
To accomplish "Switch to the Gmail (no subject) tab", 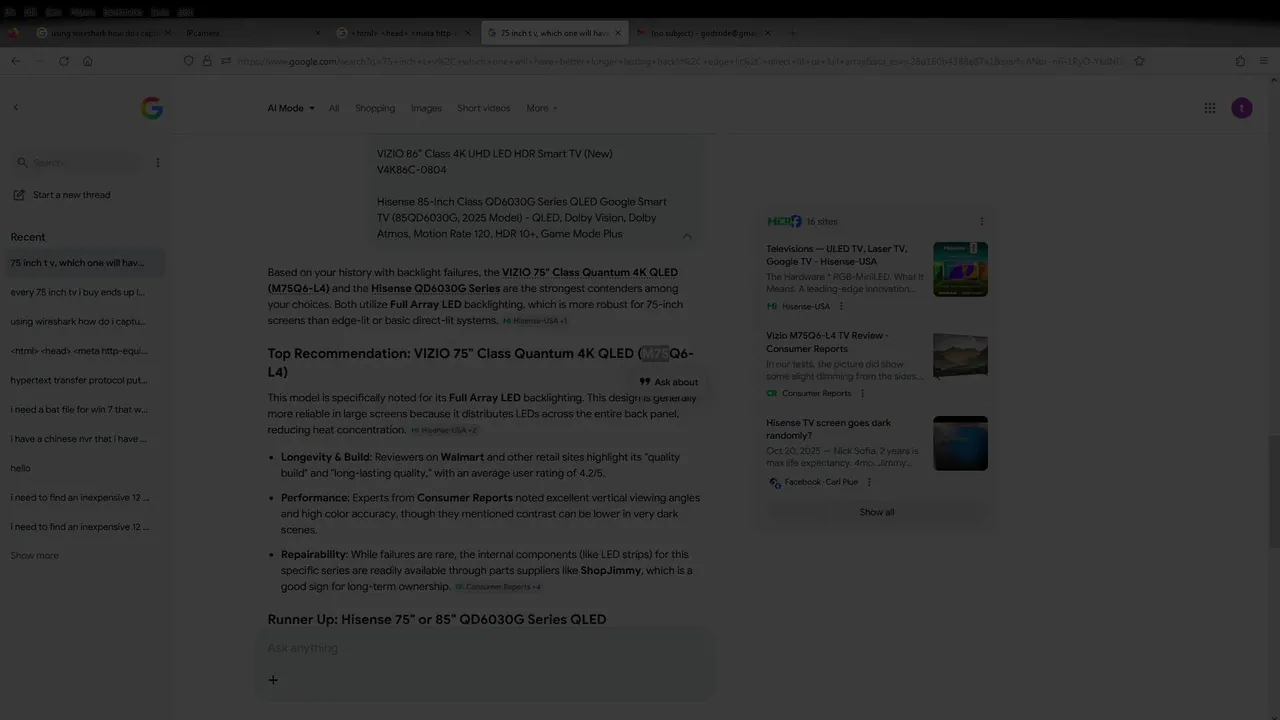I will point(704,33).
